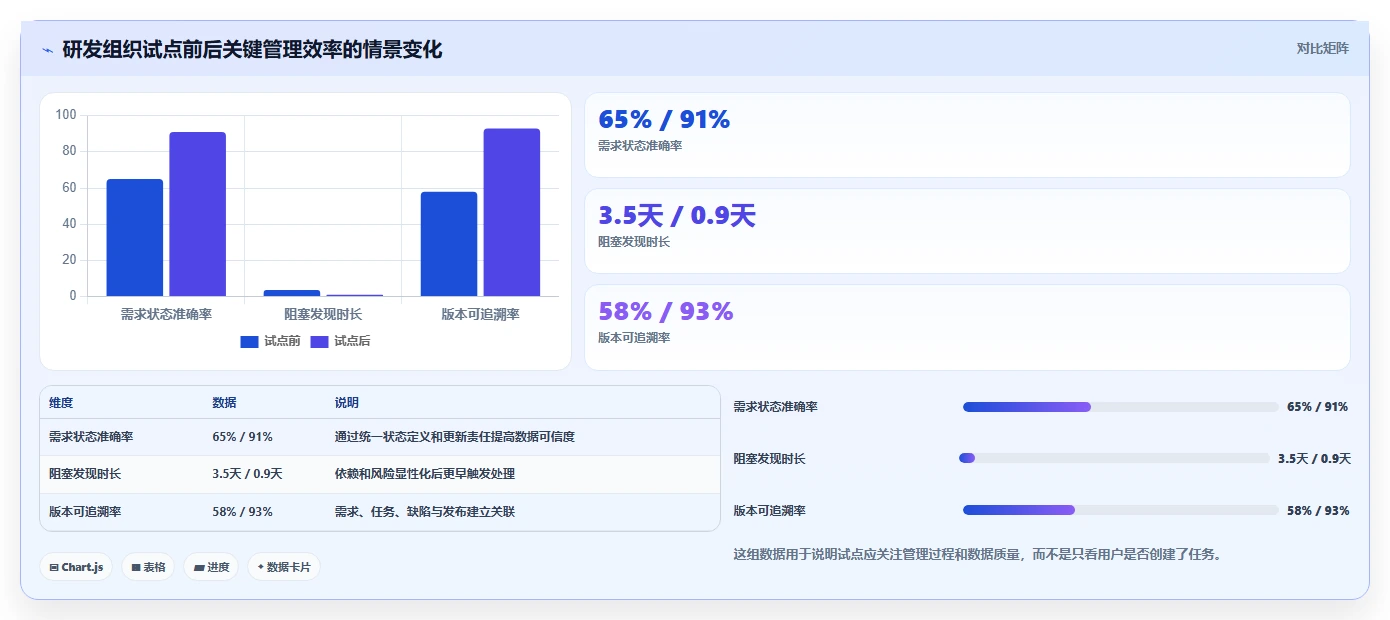Viewport: 1390px width, 620px height.
Task: Select the 数据卡片 tag chip
Action: (x=284, y=567)
